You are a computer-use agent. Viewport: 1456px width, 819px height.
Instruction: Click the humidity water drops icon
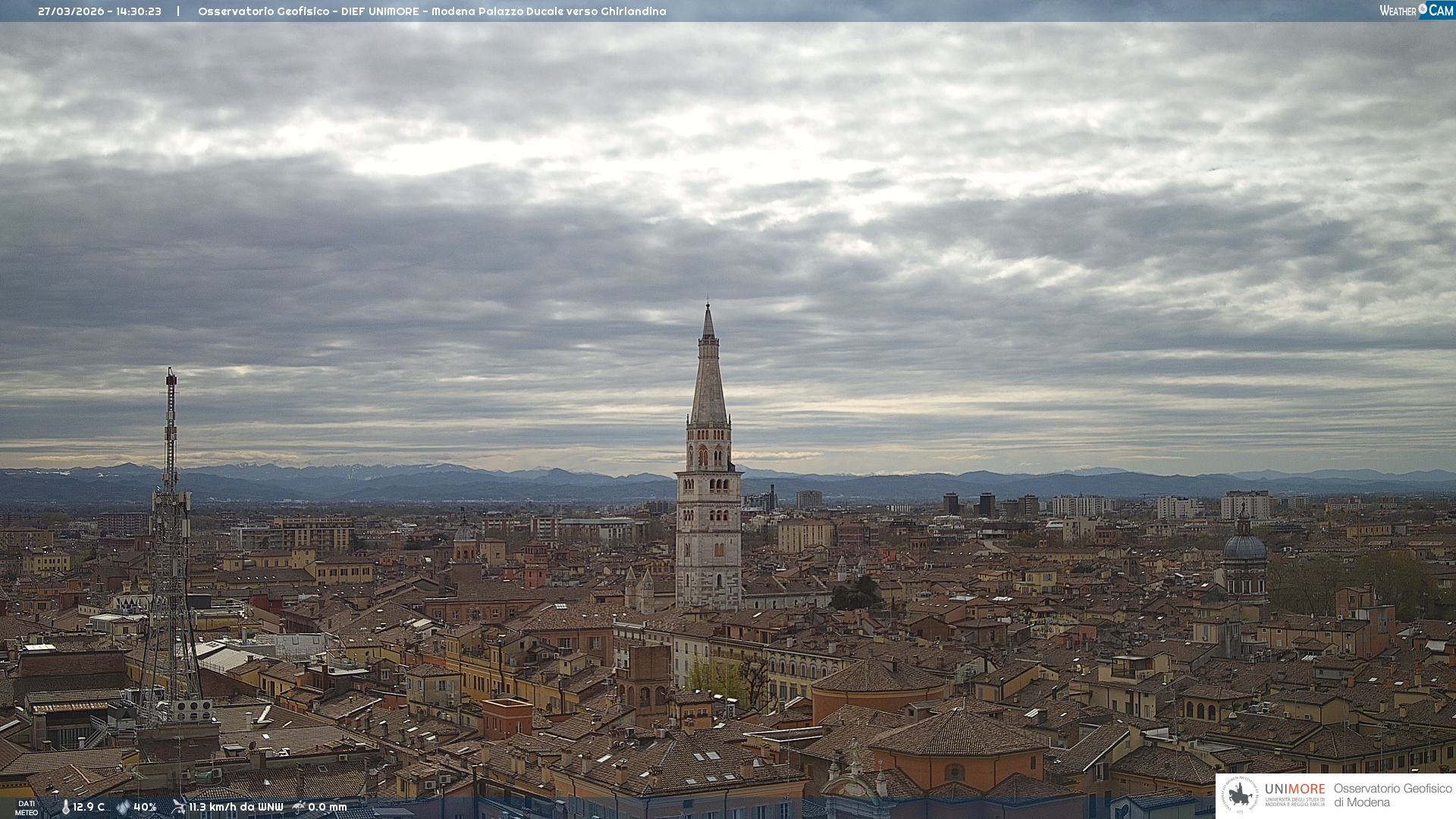(123, 807)
